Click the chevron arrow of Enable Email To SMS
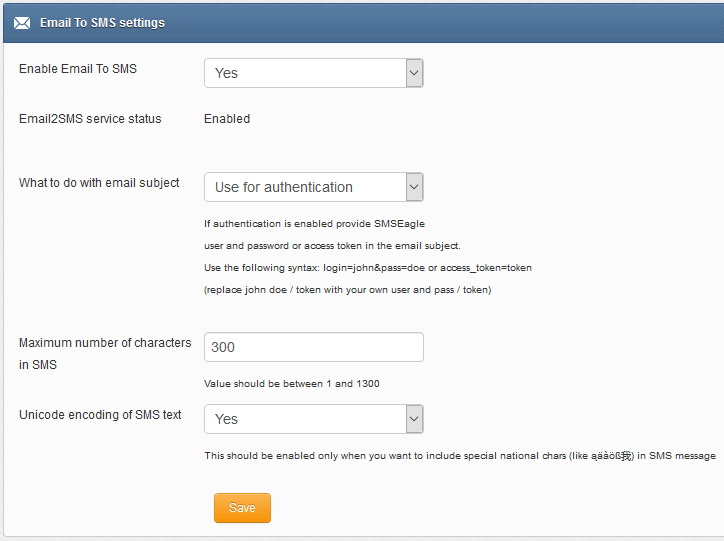Screen dimensions: 724x541 coord(414,73)
